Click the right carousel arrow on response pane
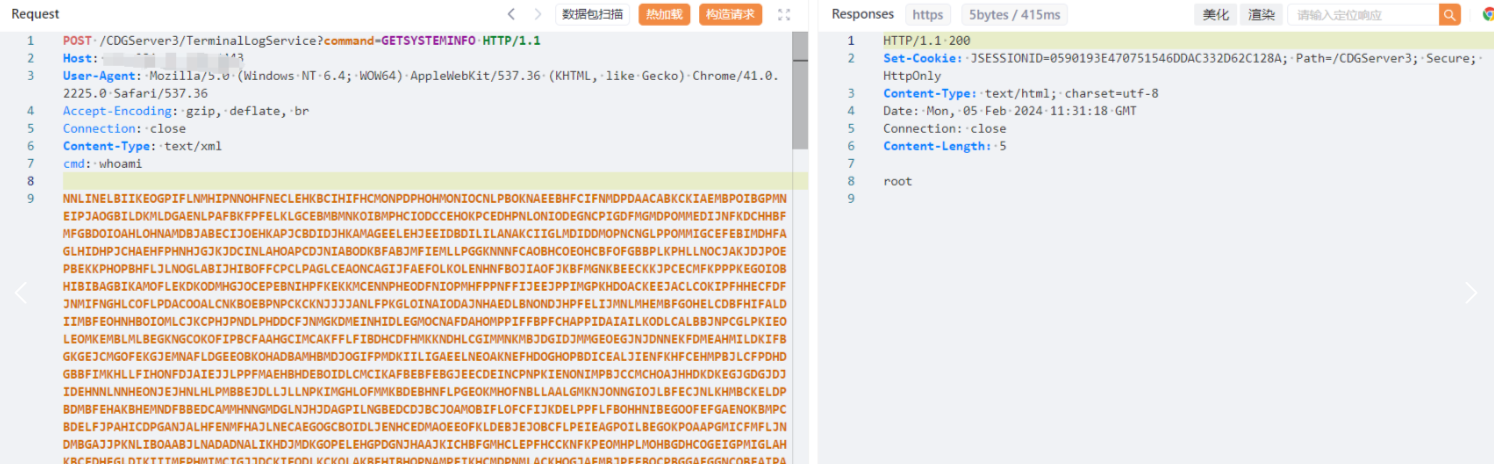 pyautogui.click(x=1471, y=292)
